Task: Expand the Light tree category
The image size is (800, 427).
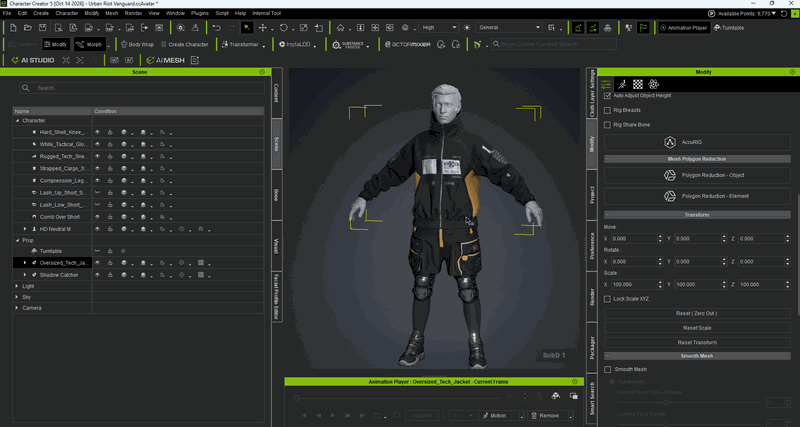Action: [17, 286]
